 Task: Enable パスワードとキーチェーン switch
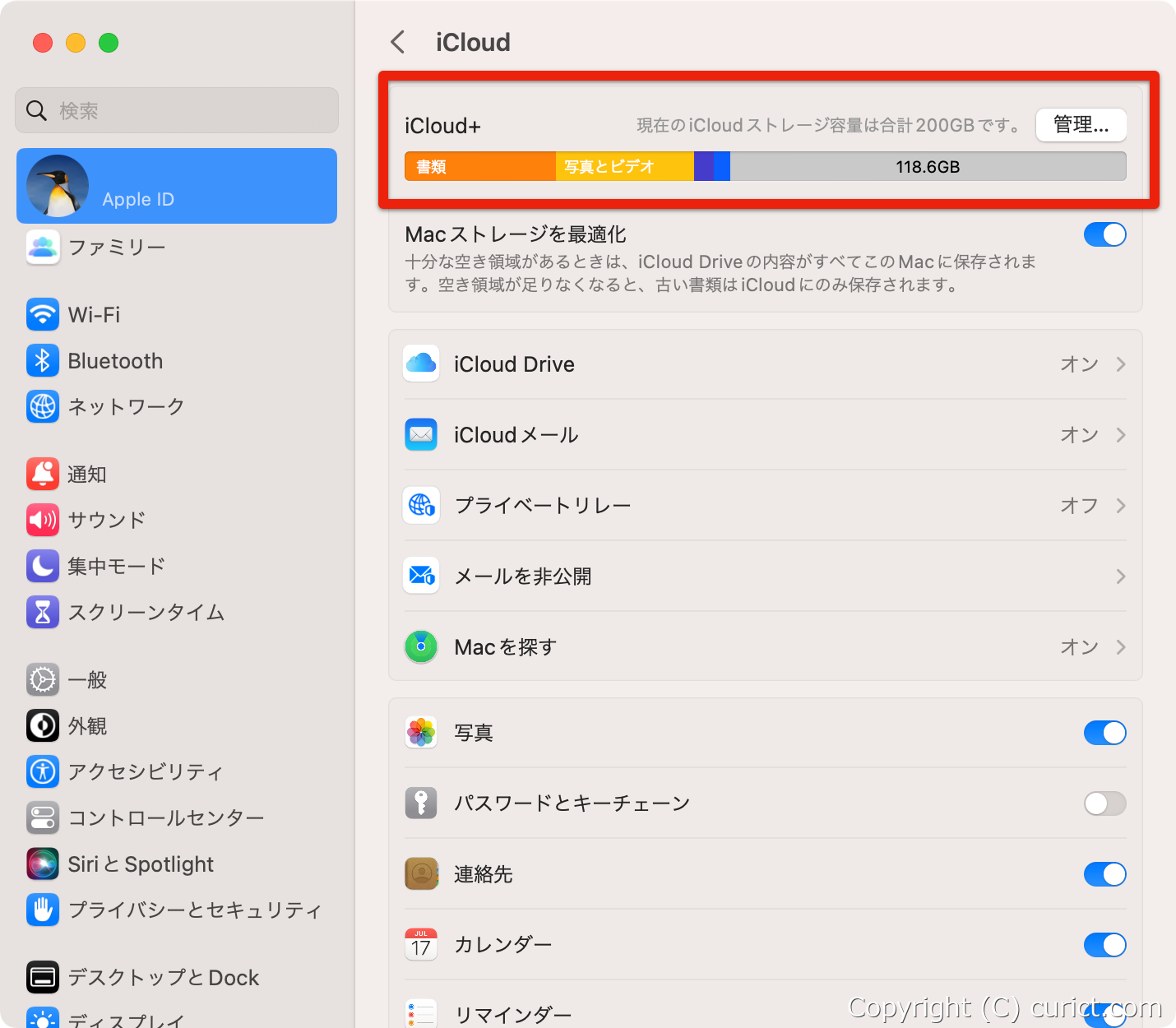[x=1104, y=803]
